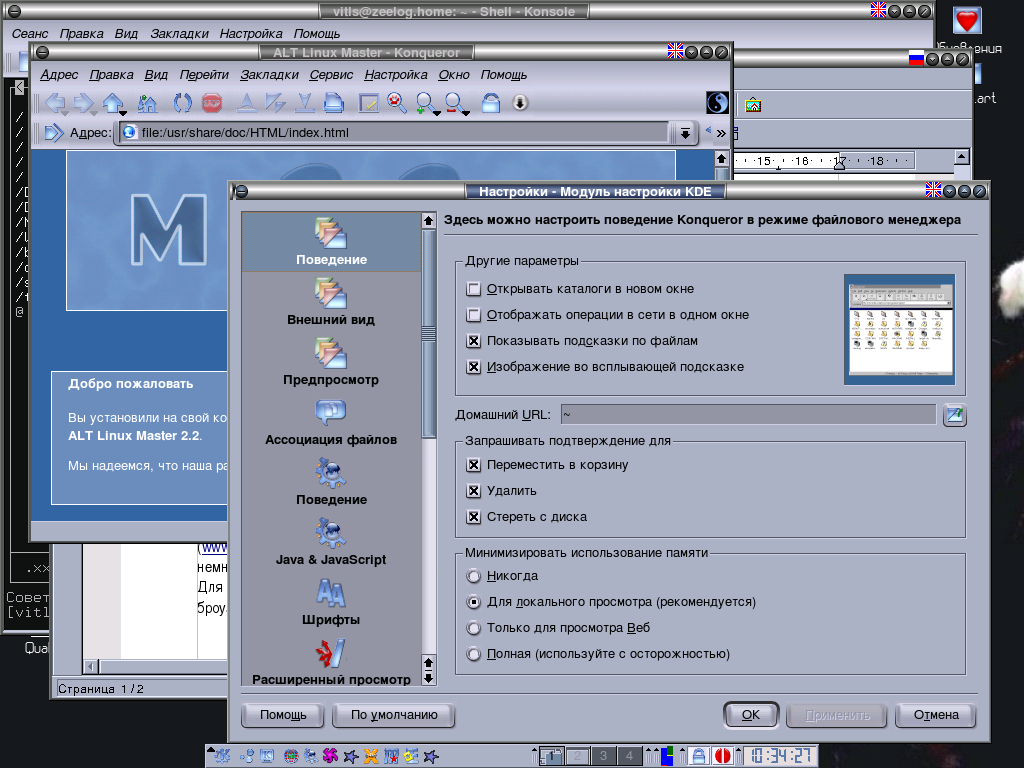Uncheck Показывать подсказки по файлам
This screenshot has height=768, width=1024.
473,341
